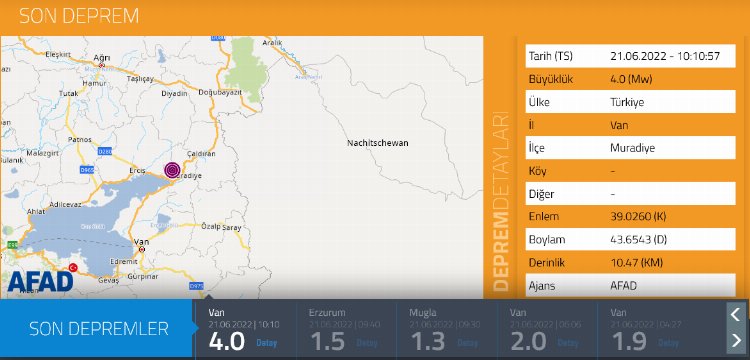Click the Saray label on the map
The height and width of the screenshot is (360, 750).
[x=232, y=228]
